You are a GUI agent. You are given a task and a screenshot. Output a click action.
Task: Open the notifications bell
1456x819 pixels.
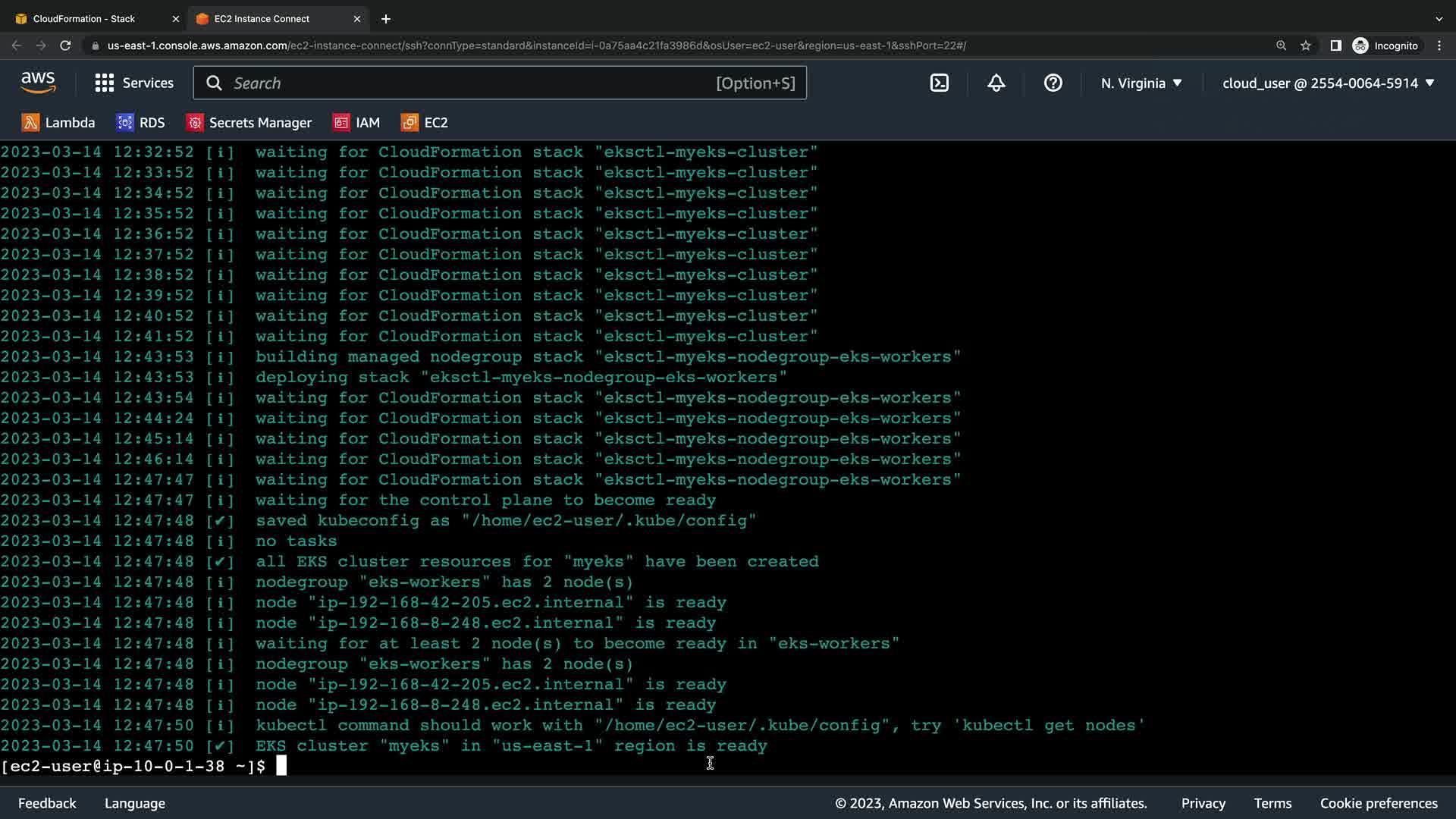996,83
